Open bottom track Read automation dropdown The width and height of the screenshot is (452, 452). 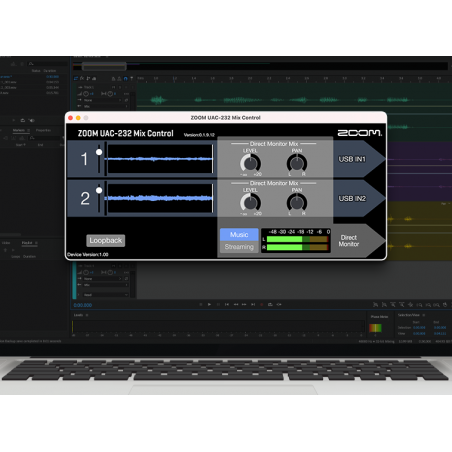105,295
